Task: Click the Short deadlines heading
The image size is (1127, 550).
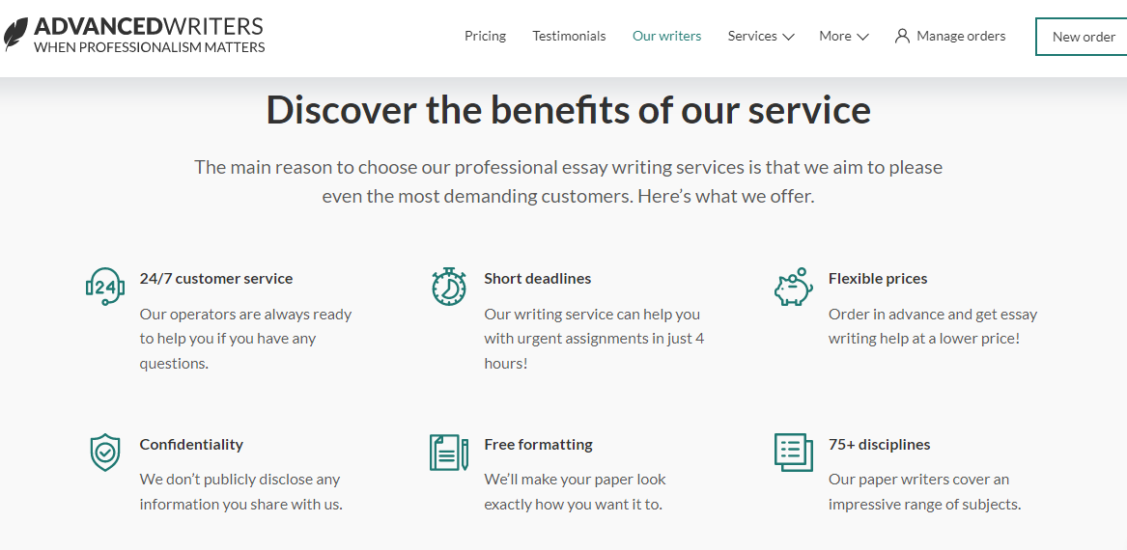Action: pos(538,278)
